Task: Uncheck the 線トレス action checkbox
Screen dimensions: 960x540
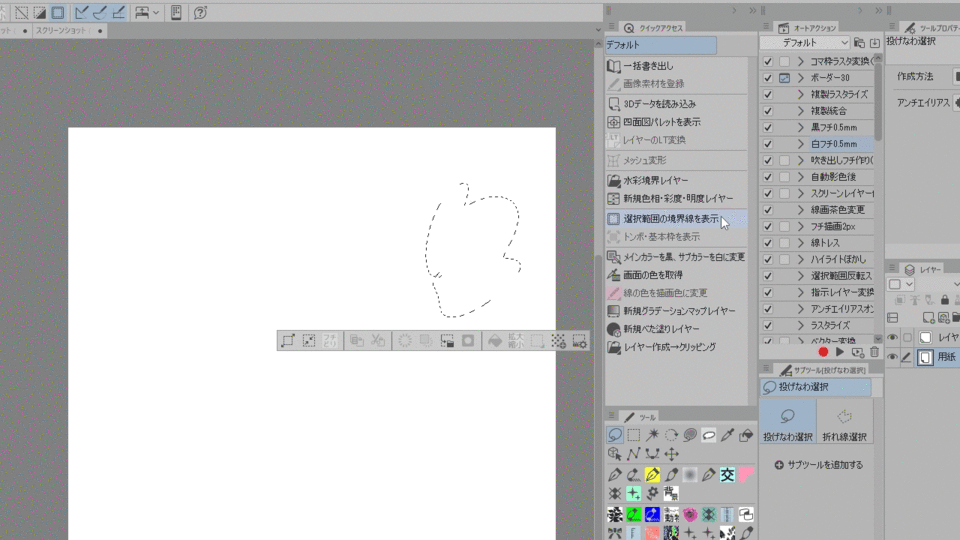Action: point(768,243)
